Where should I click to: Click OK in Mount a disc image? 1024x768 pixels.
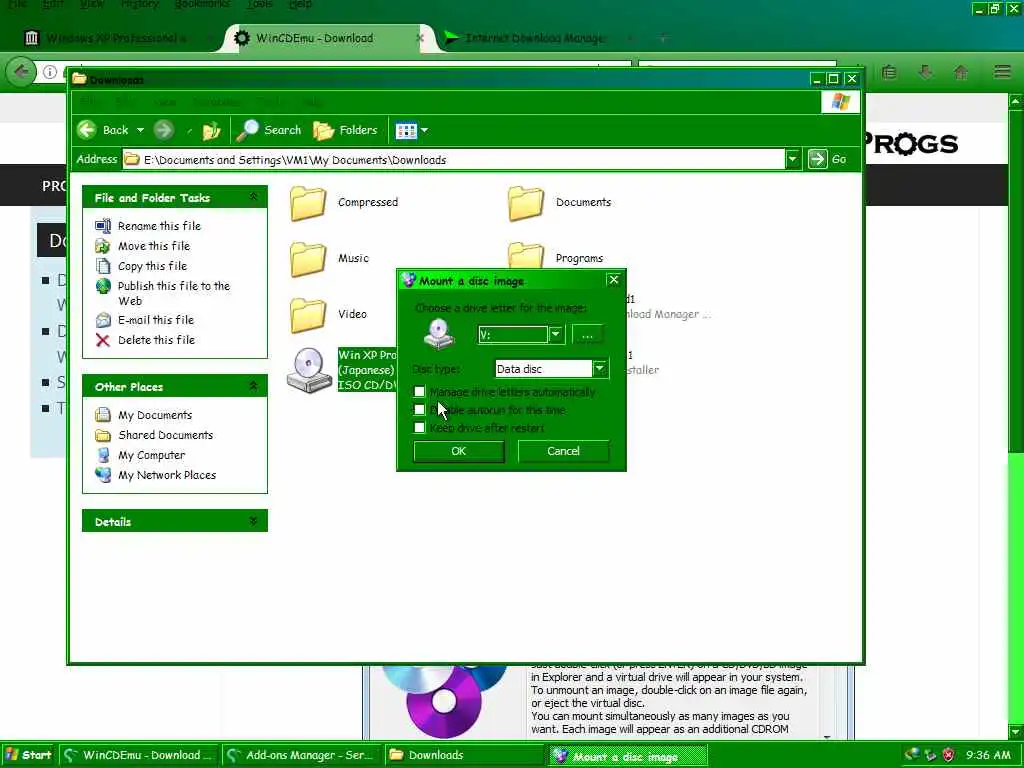[x=459, y=451]
